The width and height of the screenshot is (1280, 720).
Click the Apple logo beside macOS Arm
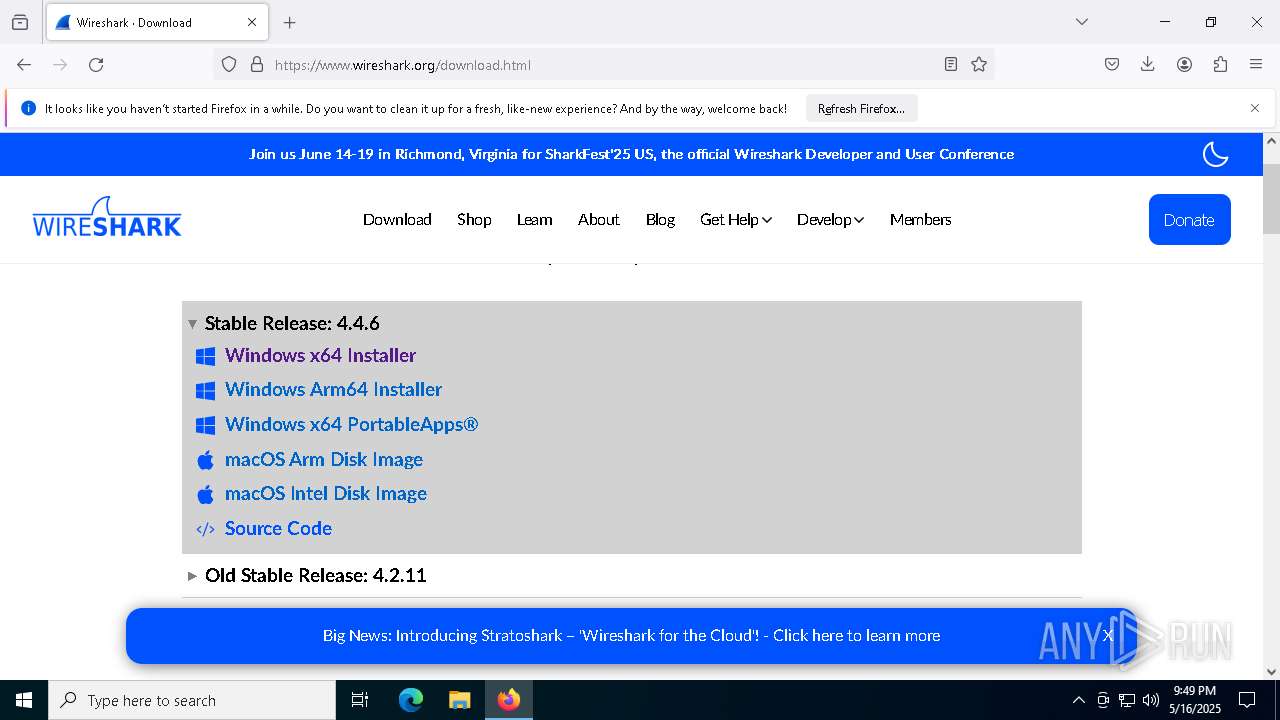pyautogui.click(x=206, y=460)
